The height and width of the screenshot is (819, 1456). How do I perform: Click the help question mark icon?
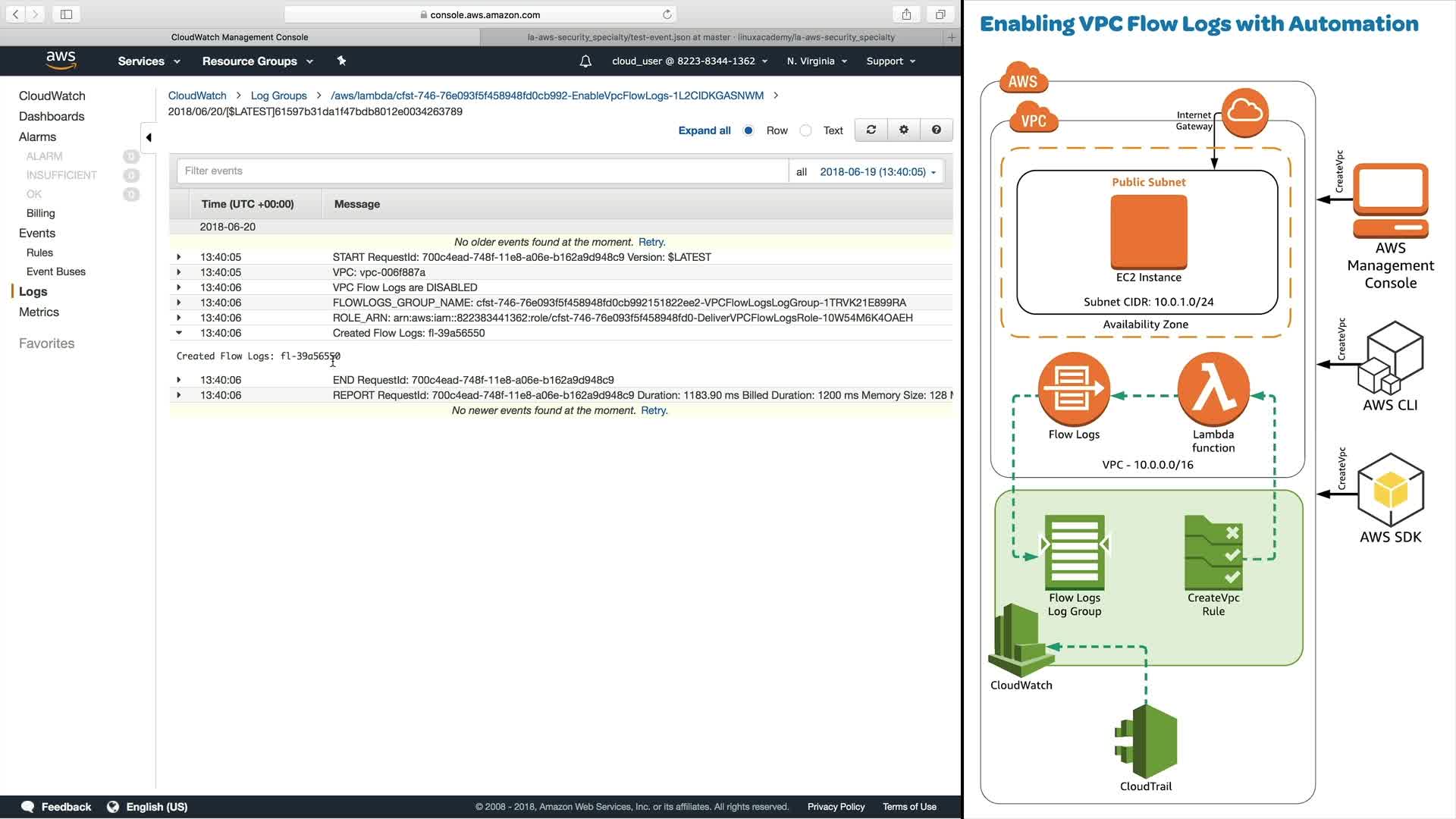coord(937,130)
